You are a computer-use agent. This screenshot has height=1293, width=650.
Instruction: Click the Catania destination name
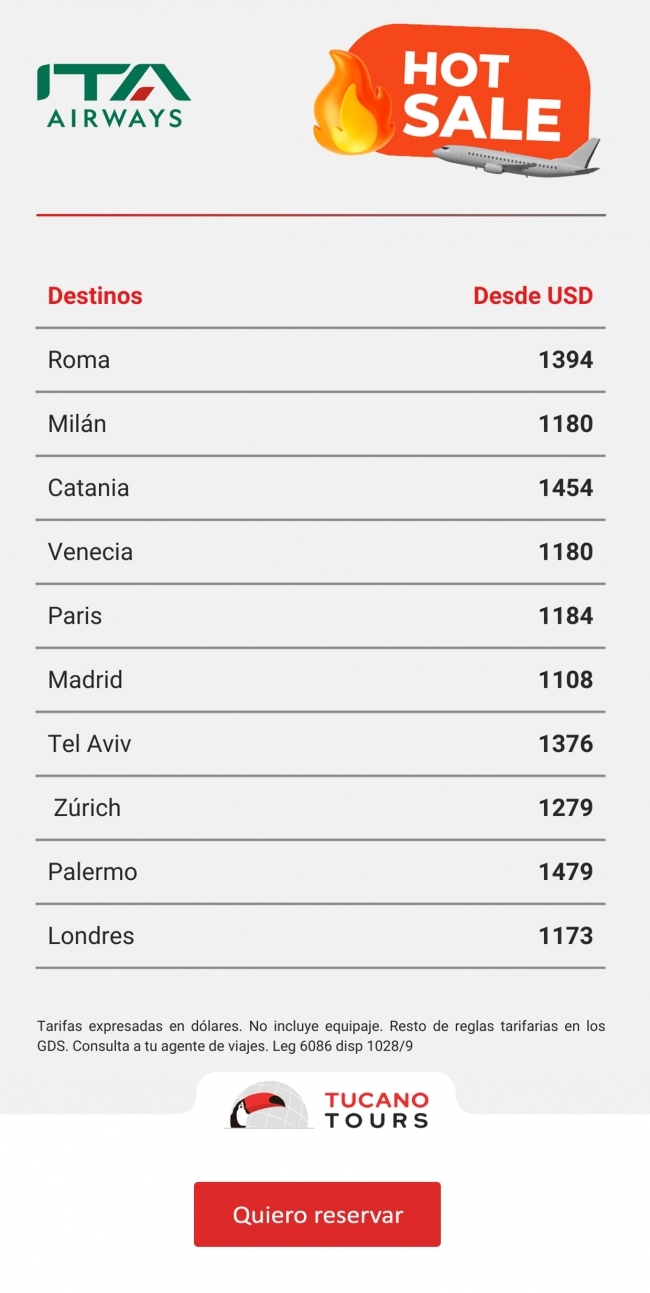tap(89, 488)
